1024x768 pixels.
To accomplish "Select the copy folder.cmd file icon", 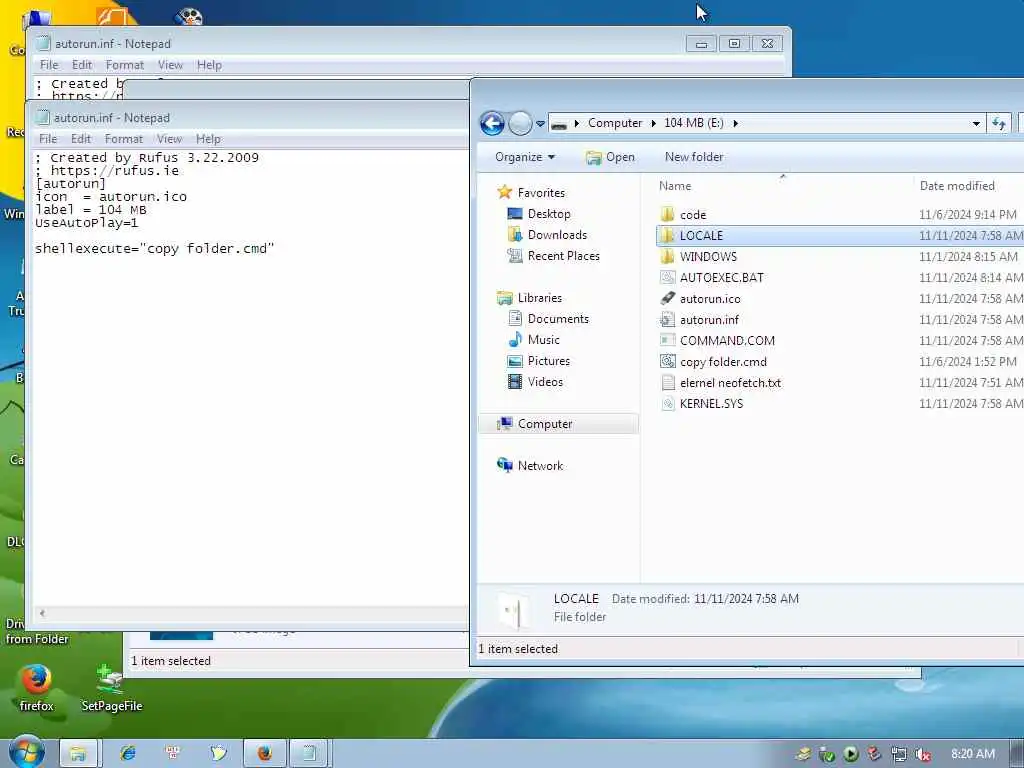I will pos(667,361).
